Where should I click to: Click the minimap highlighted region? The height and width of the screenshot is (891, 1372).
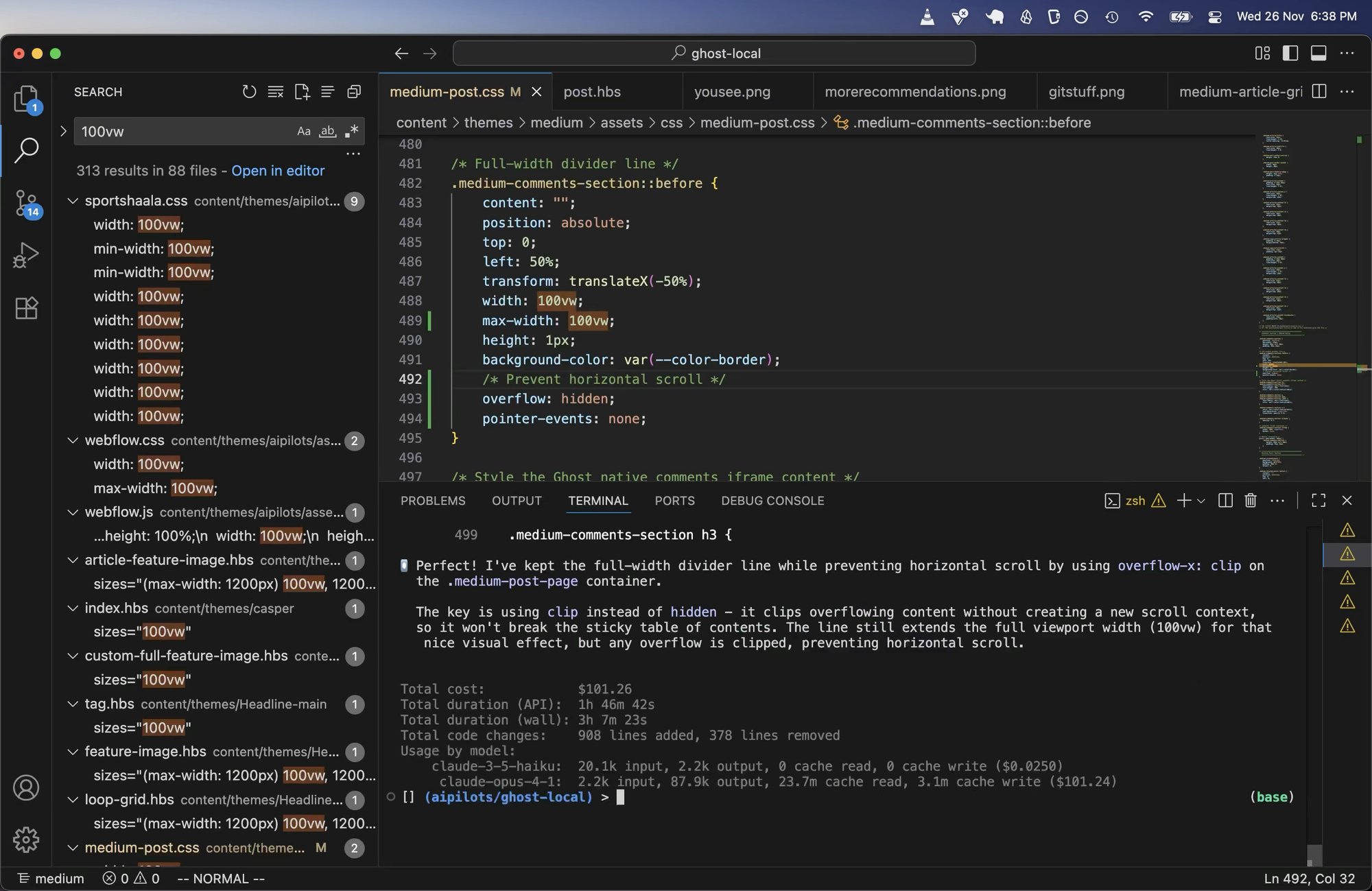click(x=1307, y=366)
